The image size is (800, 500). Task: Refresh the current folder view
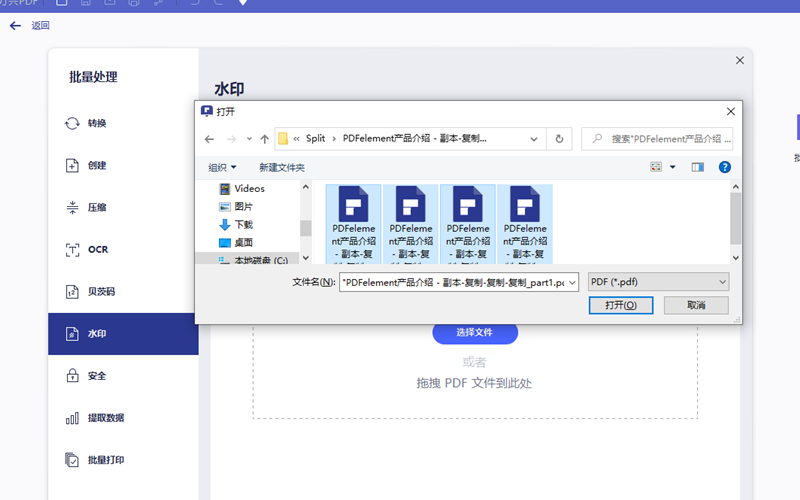559,139
